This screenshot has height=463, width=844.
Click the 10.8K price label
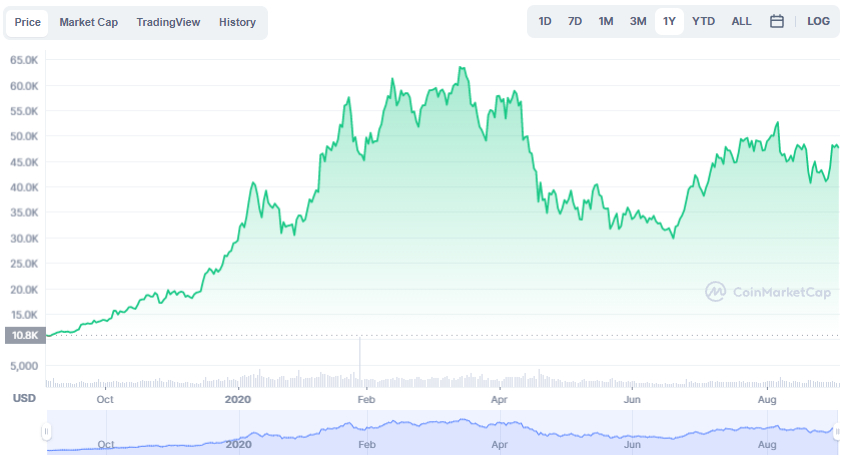25,335
